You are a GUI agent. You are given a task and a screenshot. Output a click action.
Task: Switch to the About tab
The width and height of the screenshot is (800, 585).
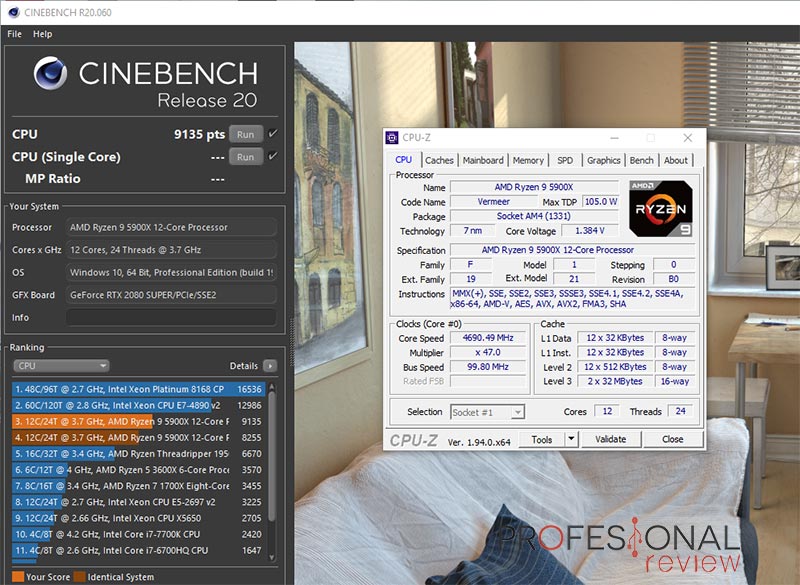click(x=676, y=160)
